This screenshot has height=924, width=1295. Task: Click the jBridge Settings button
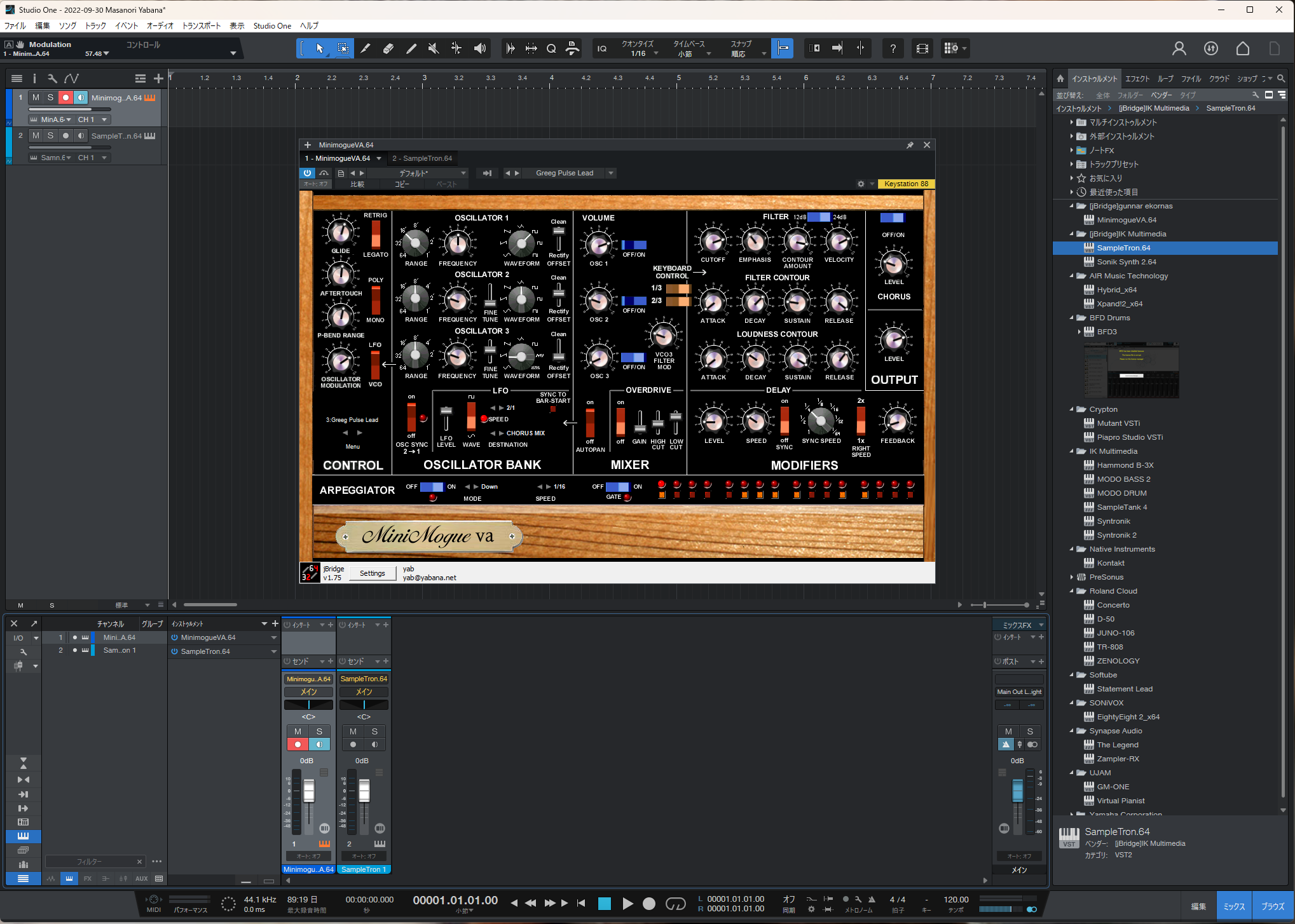tap(373, 573)
